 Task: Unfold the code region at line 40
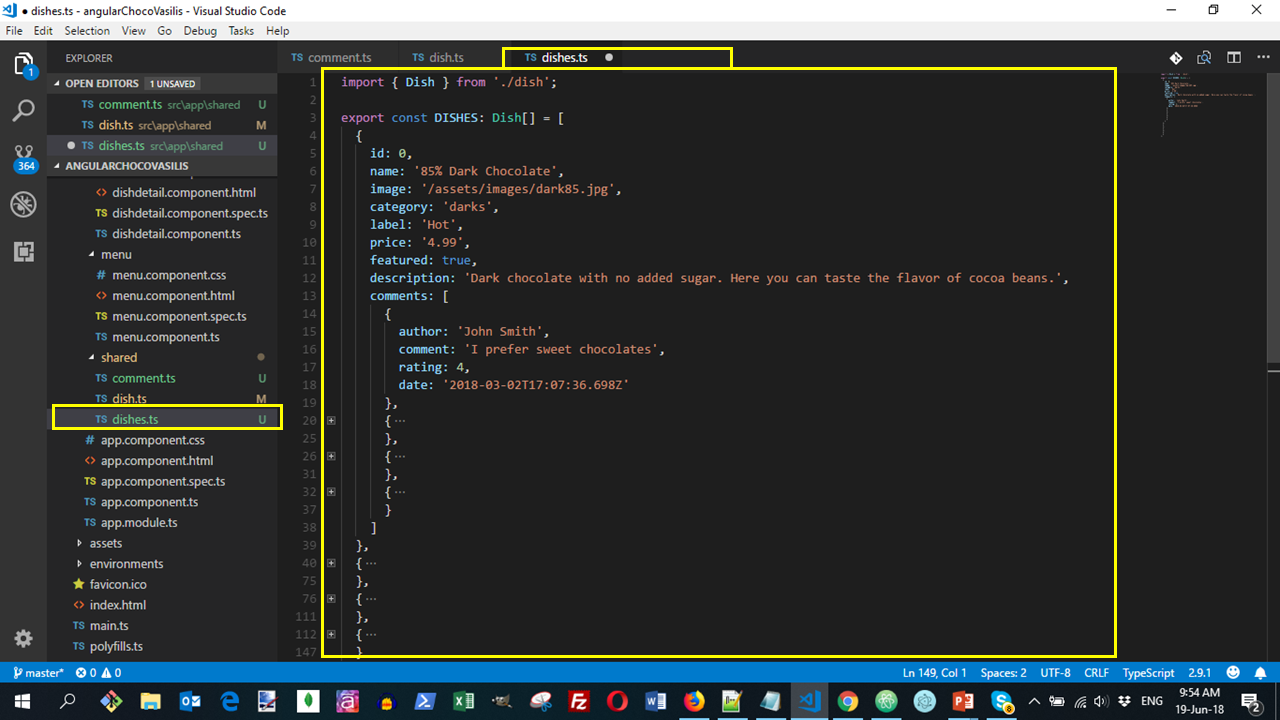coord(331,563)
